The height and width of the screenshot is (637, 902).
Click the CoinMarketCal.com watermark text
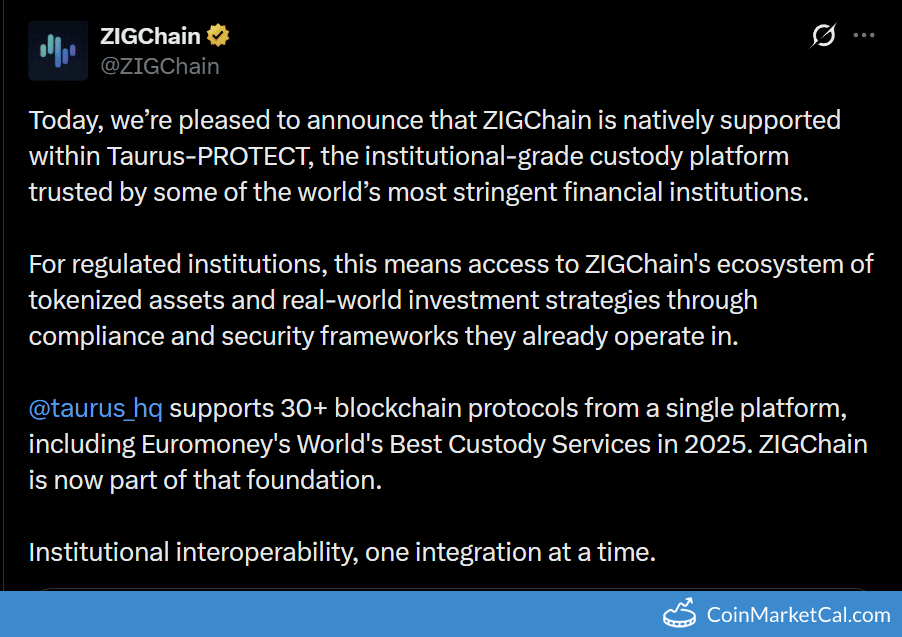tap(797, 614)
